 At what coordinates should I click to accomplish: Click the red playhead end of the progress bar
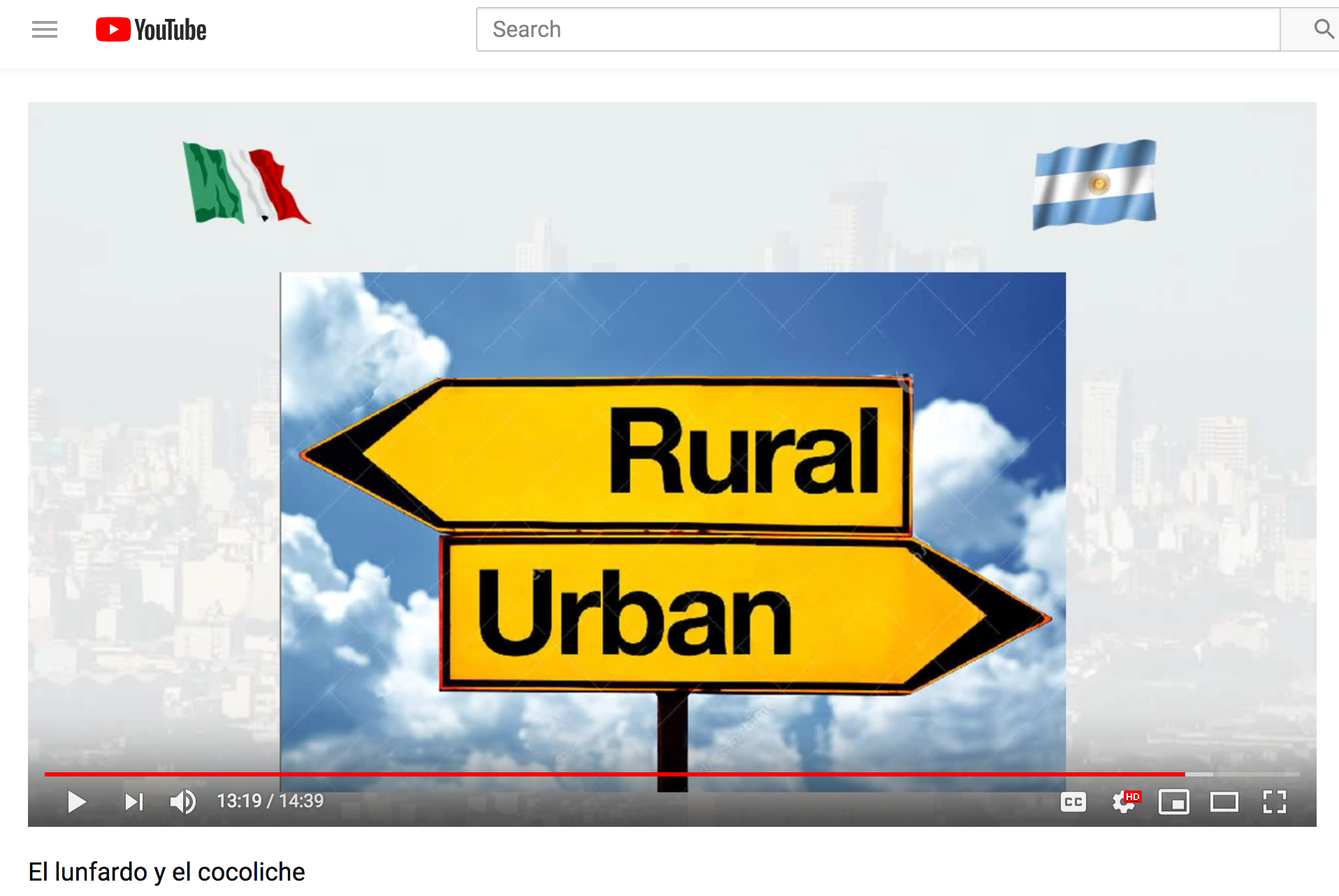(x=1184, y=774)
